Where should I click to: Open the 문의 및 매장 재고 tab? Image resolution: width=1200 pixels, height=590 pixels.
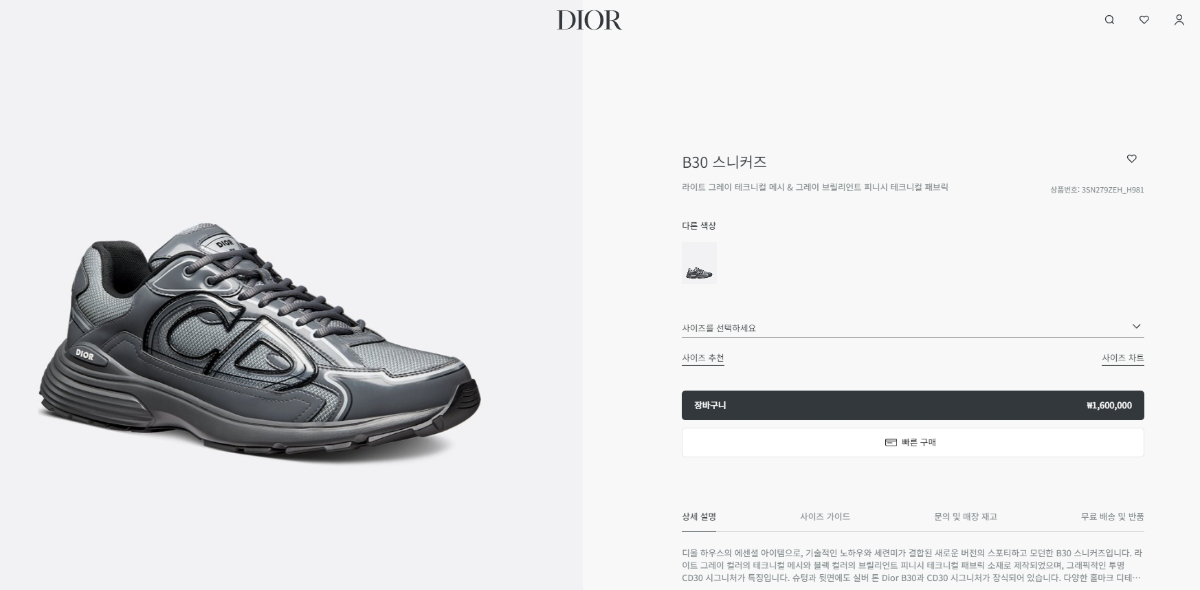click(965, 517)
